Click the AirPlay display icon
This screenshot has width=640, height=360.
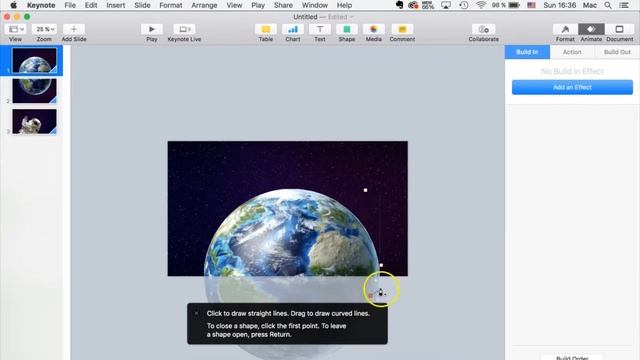(446, 5)
